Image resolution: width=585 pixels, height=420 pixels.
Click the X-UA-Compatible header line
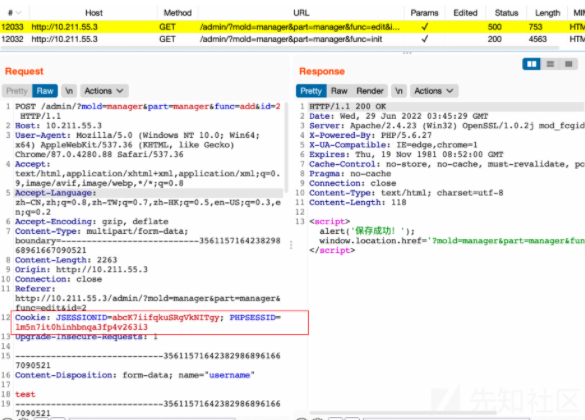coord(393,145)
